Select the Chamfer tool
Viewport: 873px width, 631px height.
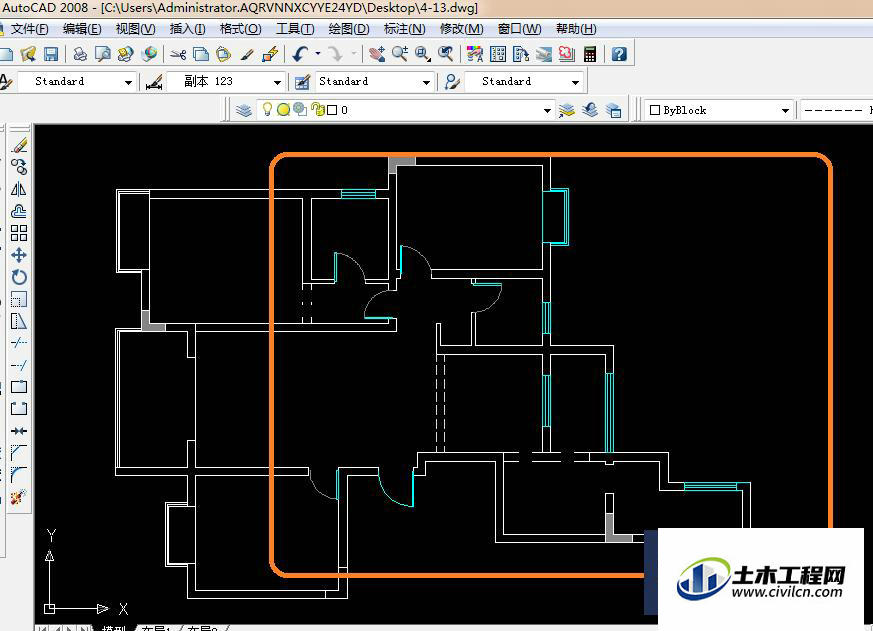click(x=19, y=452)
